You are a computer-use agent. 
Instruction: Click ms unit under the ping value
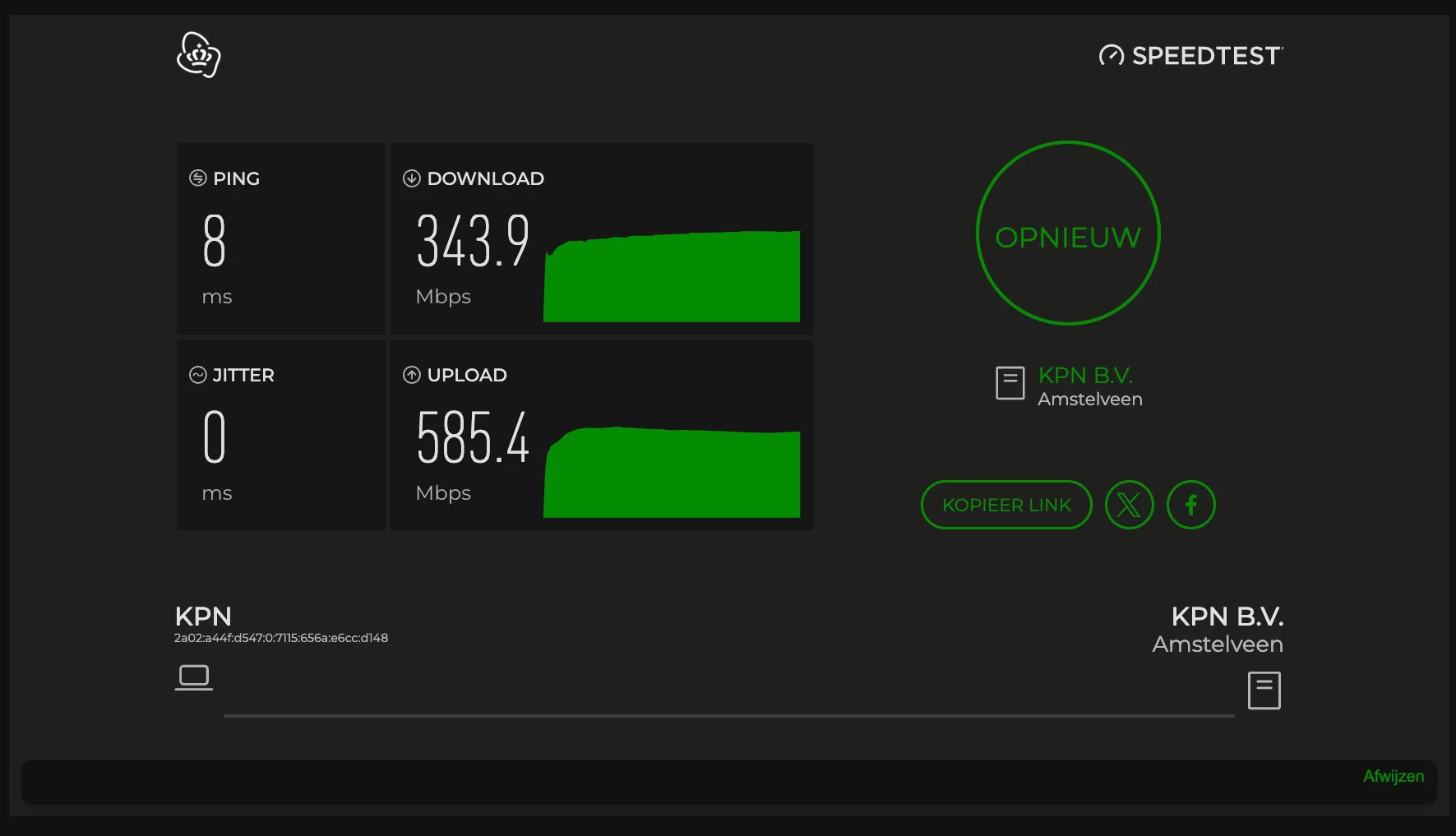pyautogui.click(x=217, y=298)
